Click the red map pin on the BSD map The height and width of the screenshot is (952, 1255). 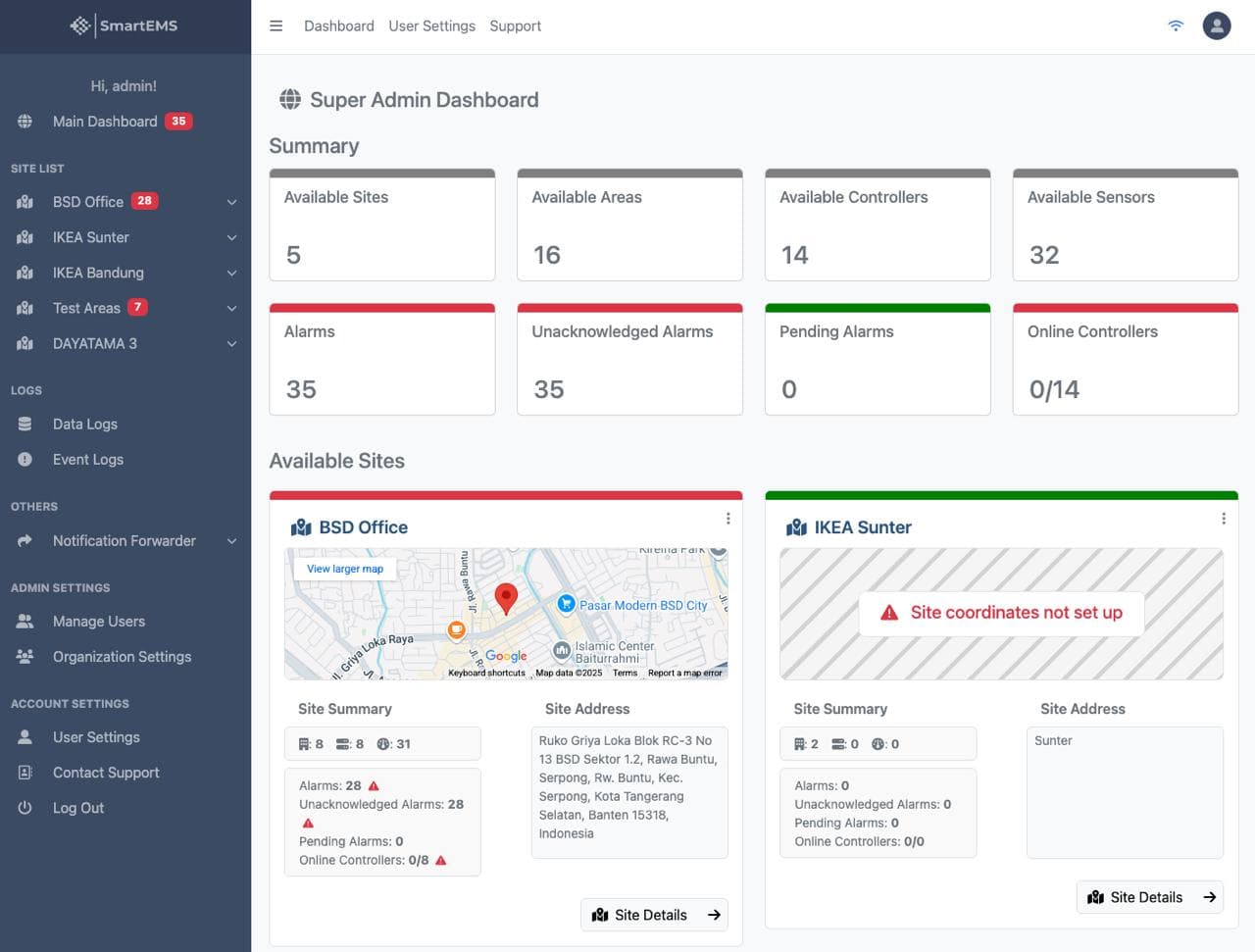[507, 598]
